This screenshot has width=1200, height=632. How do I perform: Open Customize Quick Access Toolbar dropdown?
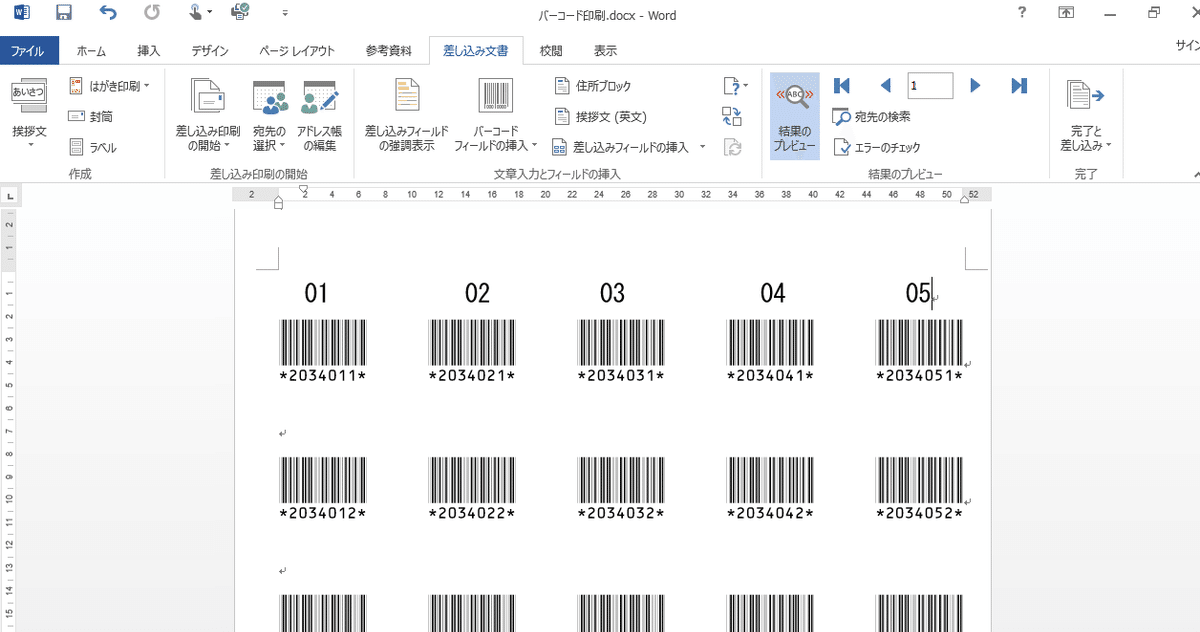point(285,15)
